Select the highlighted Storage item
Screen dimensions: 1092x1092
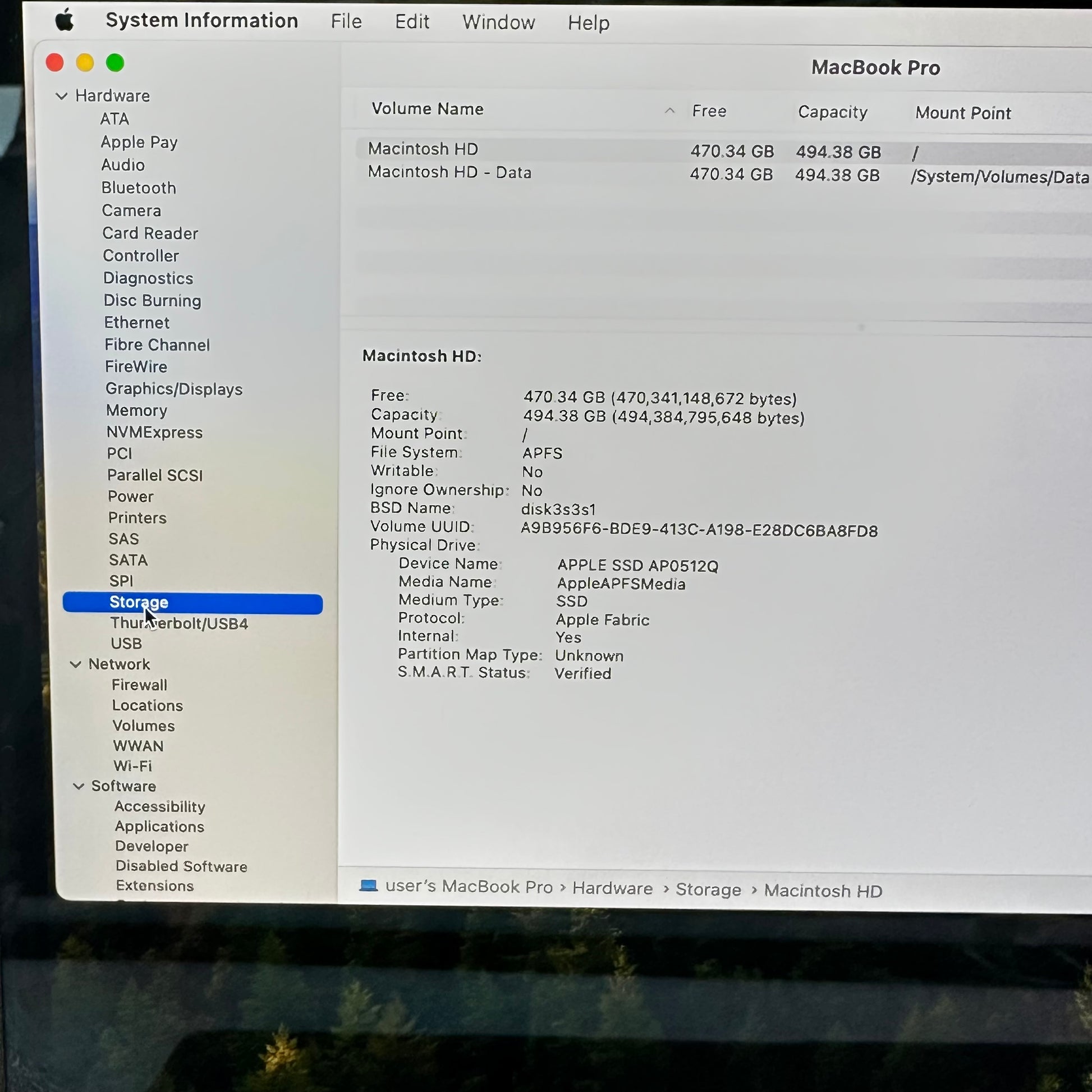click(x=192, y=603)
